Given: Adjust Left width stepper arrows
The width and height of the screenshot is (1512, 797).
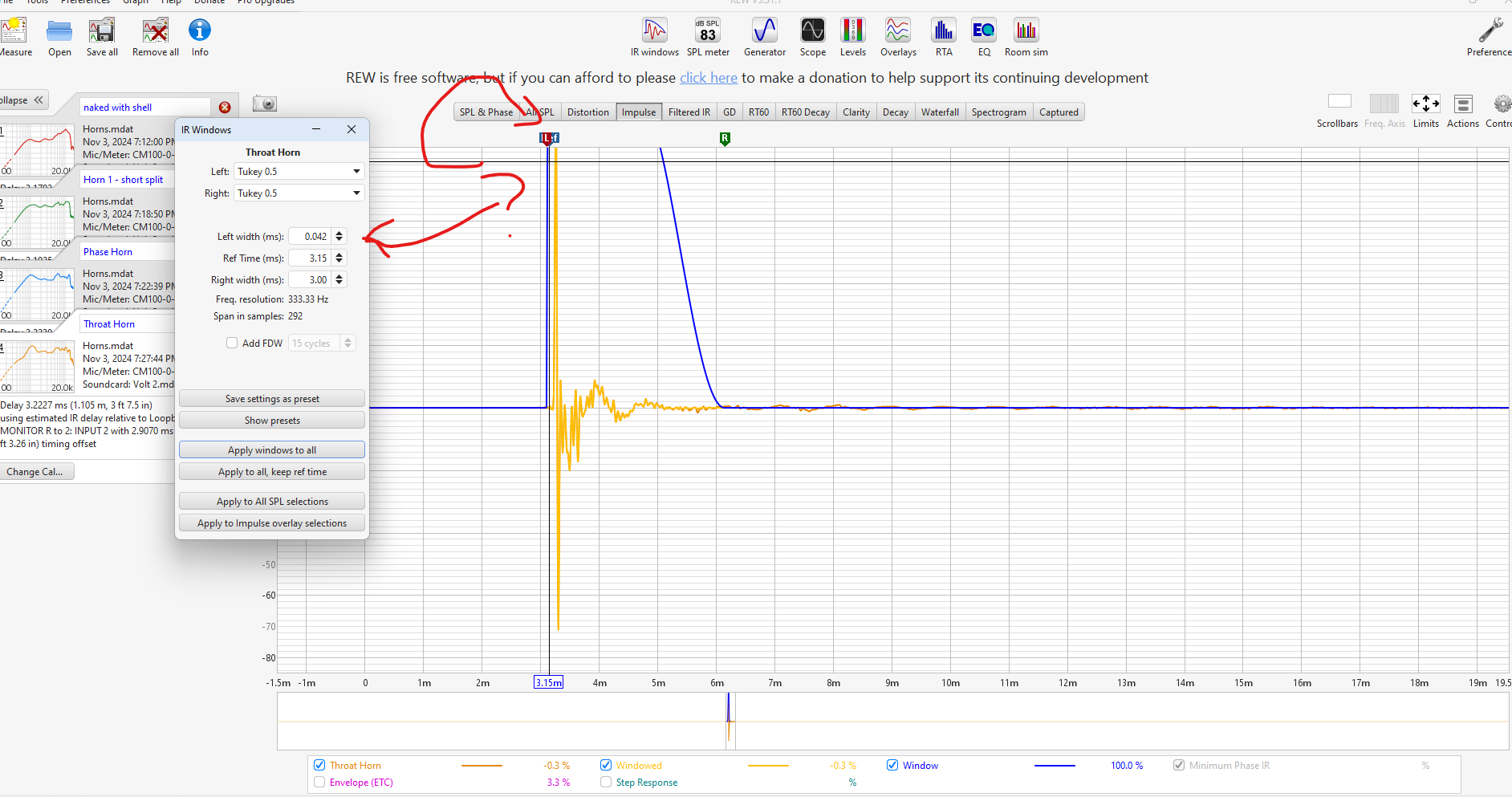Looking at the screenshot, I should [x=339, y=237].
